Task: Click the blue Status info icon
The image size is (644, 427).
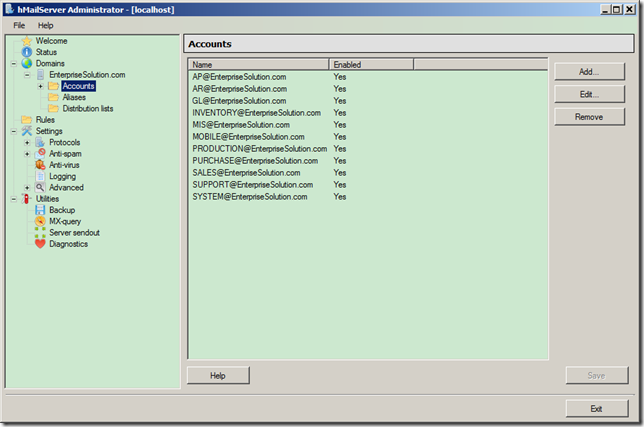Action: click(x=27, y=52)
